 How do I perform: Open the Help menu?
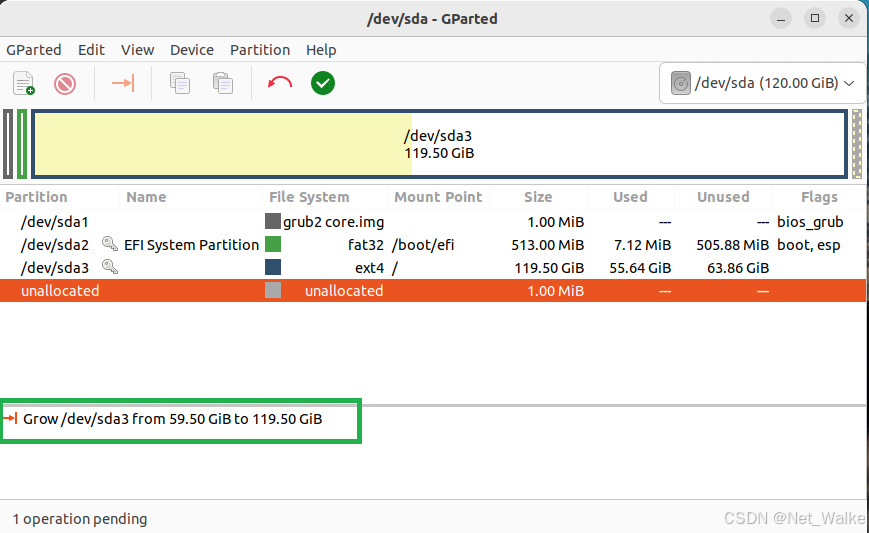(321, 50)
